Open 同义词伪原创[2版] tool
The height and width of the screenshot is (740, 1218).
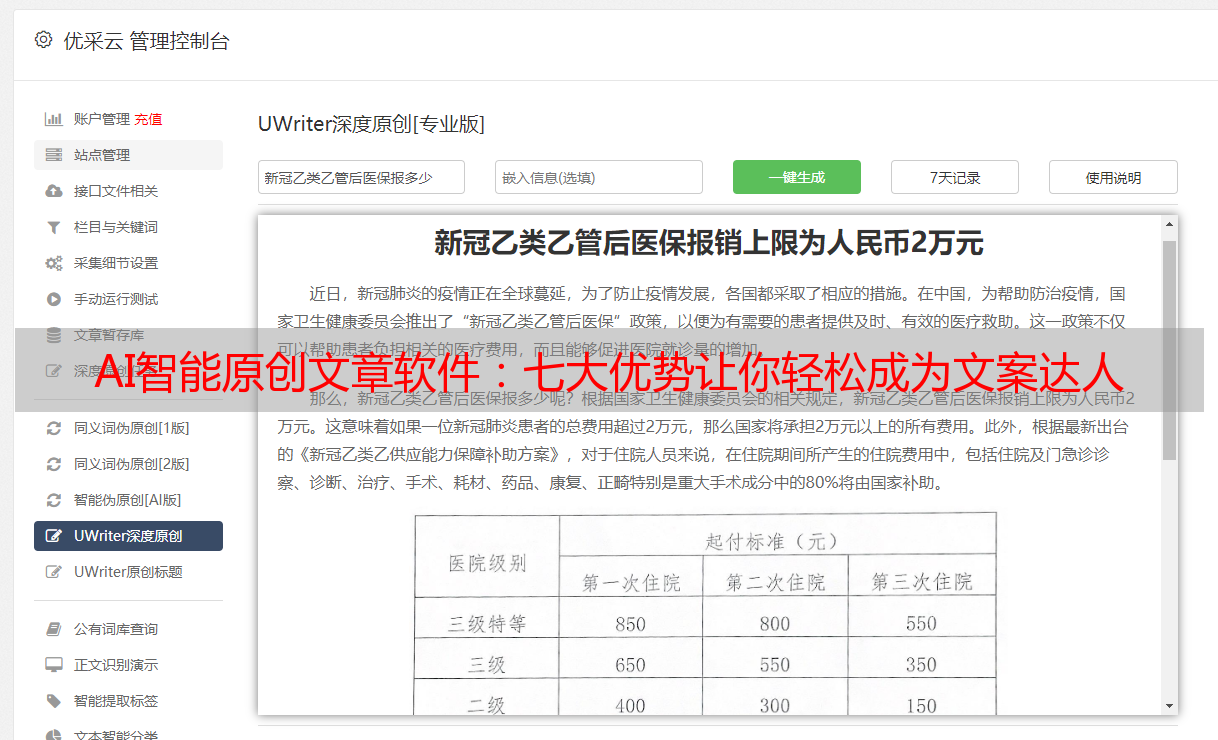[128, 464]
